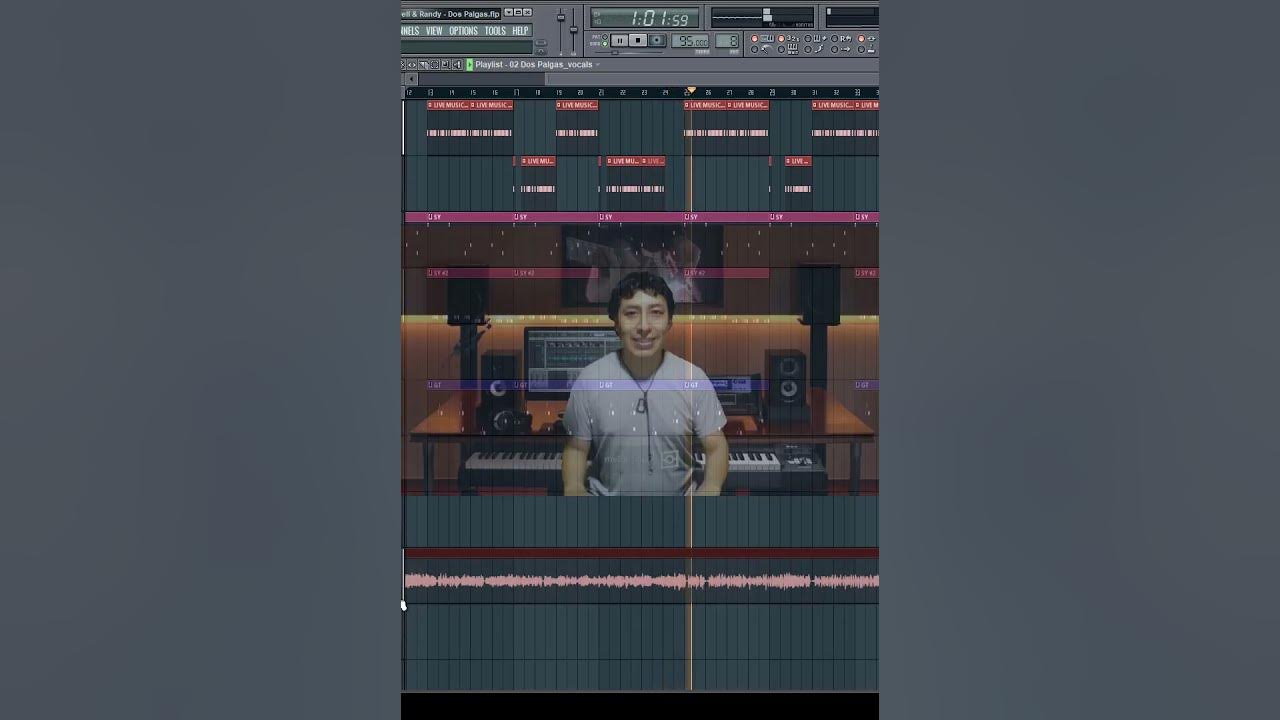
Task: Open menu of SY clip at bar 17
Action: coord(516,217)
